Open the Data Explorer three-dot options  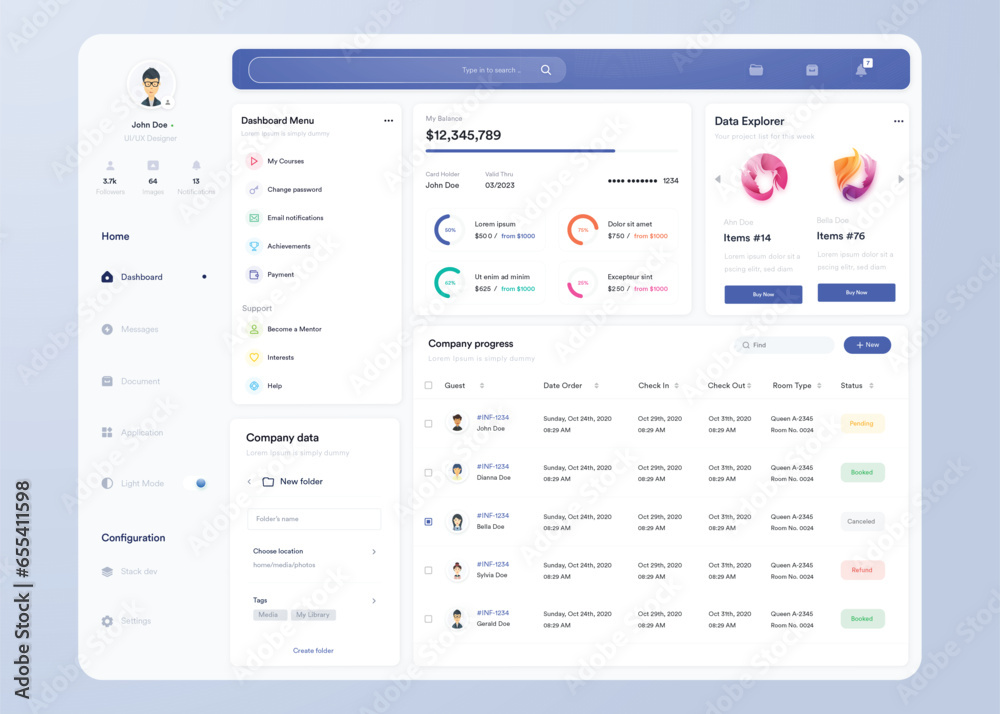[x=899, y=121]
